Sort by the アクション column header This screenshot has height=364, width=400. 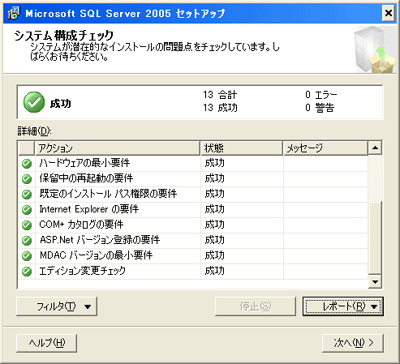point(117,148)
